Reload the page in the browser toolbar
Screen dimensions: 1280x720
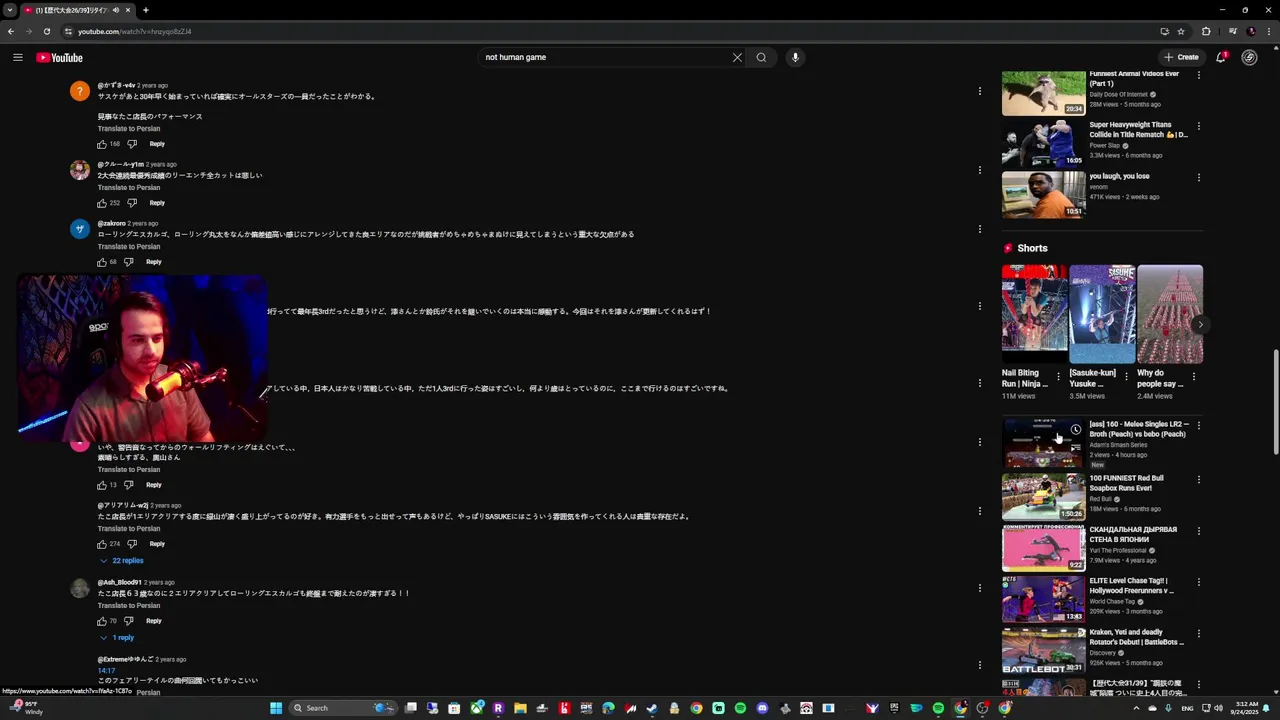pos(46,31)
